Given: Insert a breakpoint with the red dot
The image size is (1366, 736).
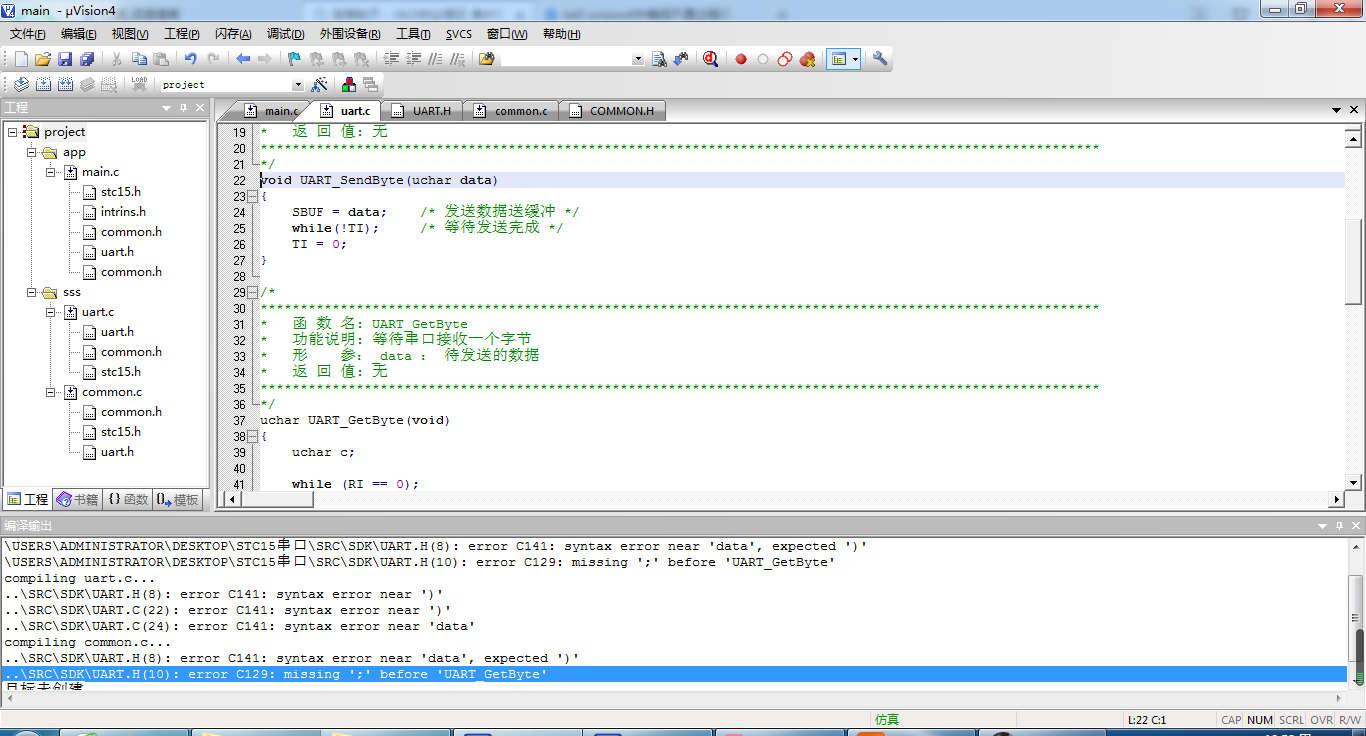Looking at the screenshot, I should [741, 60].
